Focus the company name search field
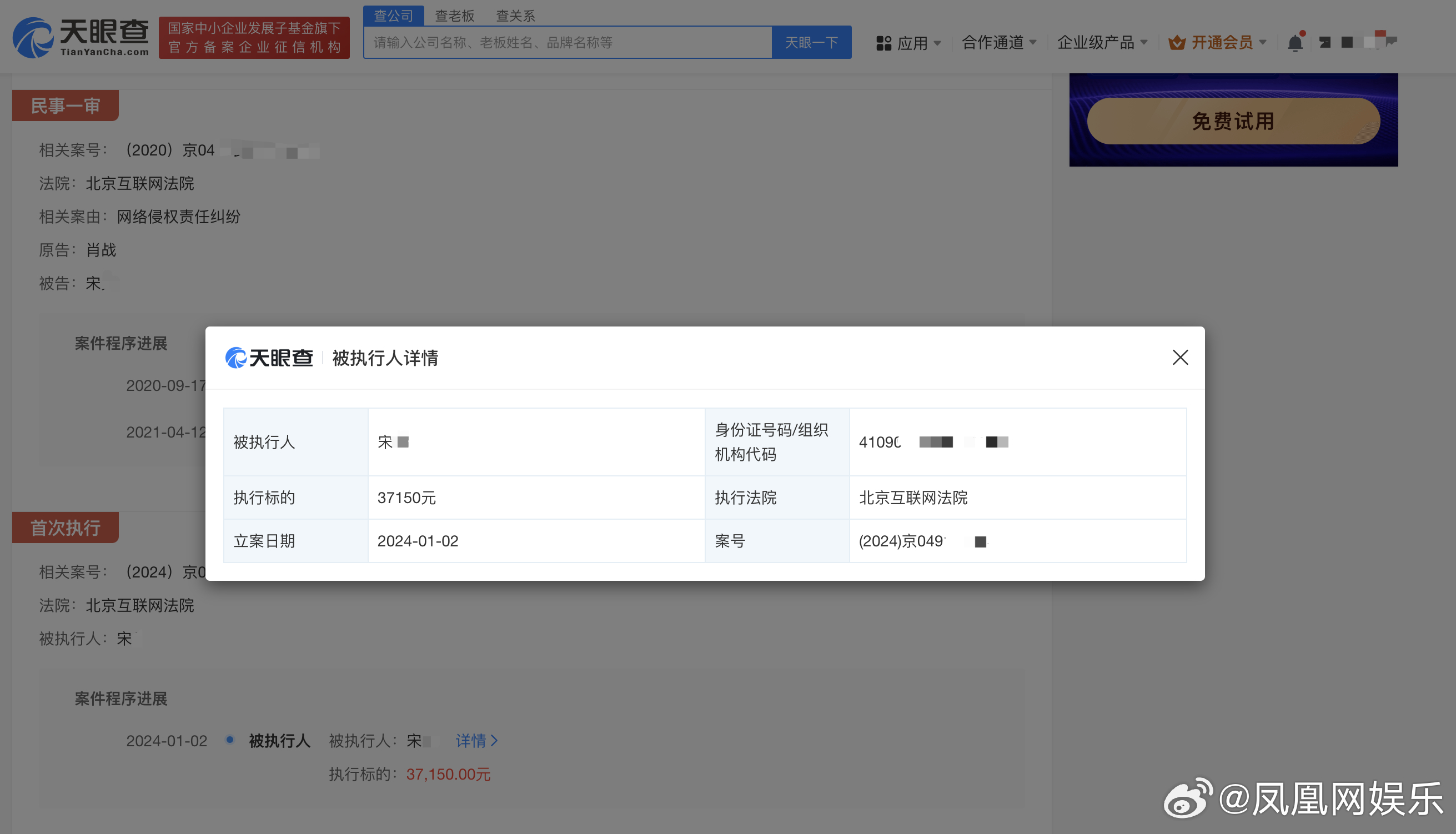The image size is (1456, 834). tap(568, 42)
